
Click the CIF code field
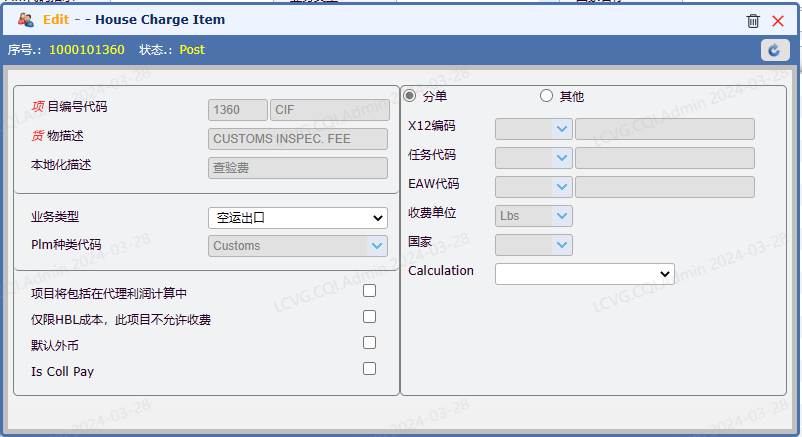329,110
